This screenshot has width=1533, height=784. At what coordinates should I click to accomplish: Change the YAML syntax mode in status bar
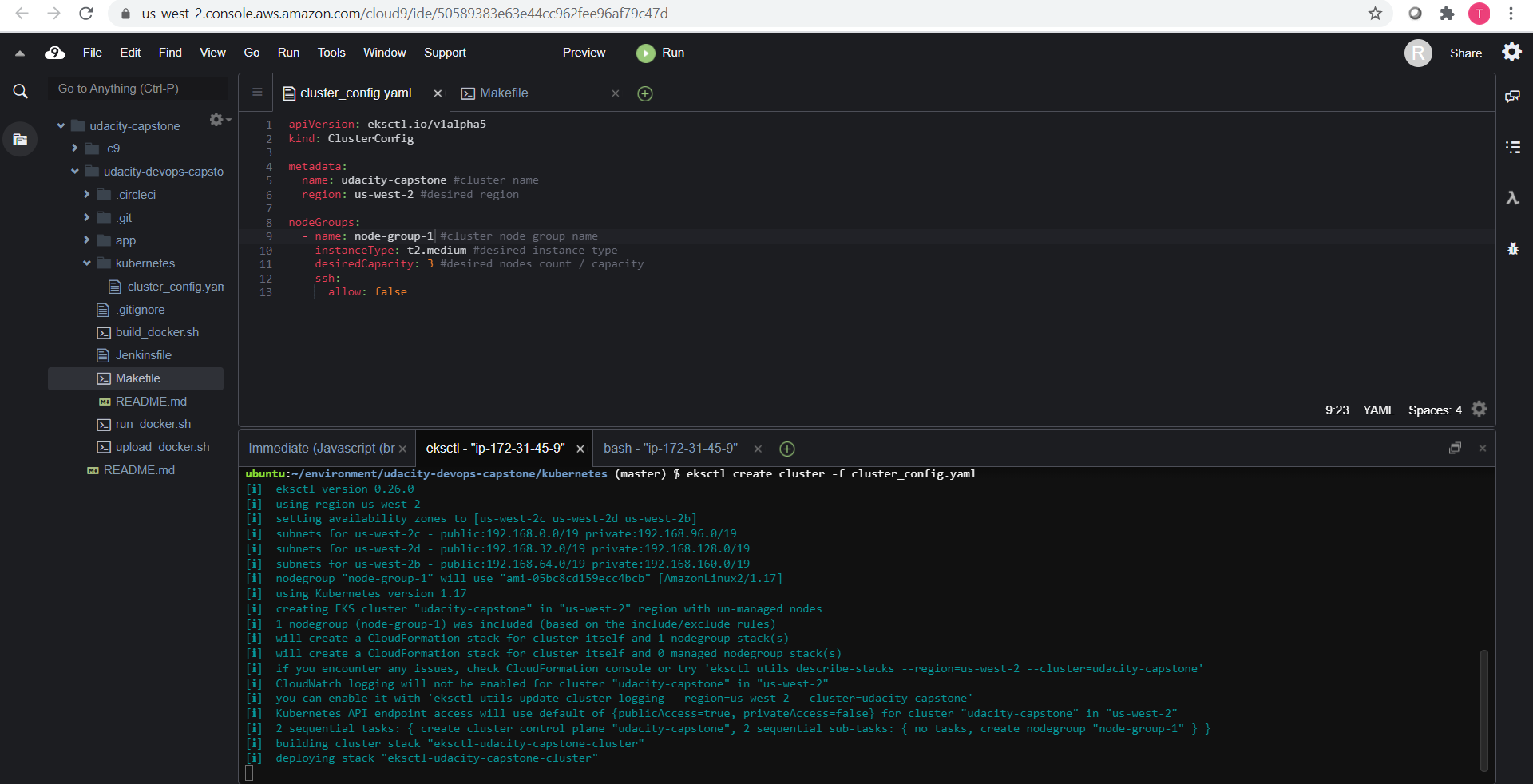[1378, 410]
